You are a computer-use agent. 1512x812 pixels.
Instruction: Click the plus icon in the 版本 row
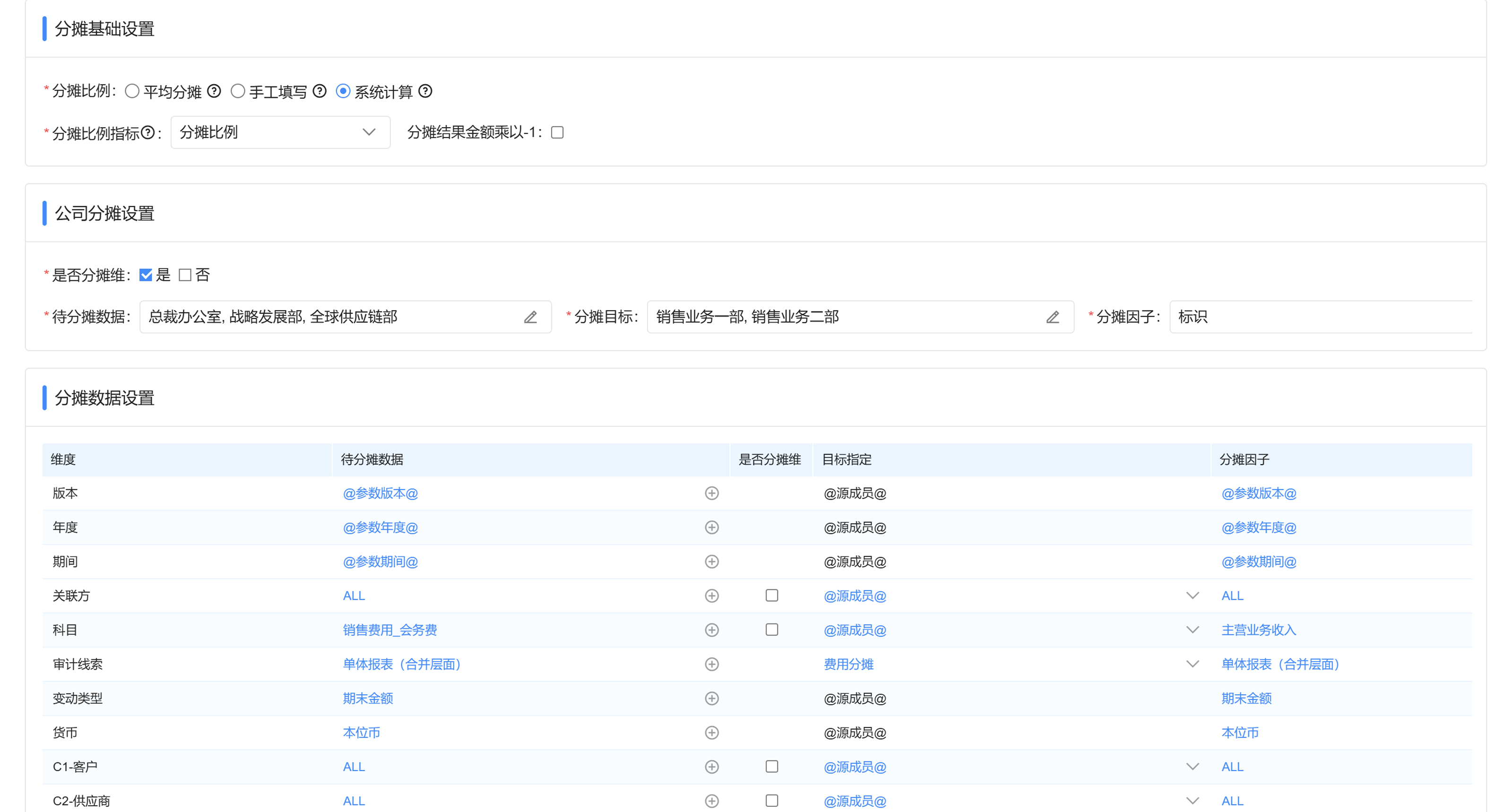[712, 493]
